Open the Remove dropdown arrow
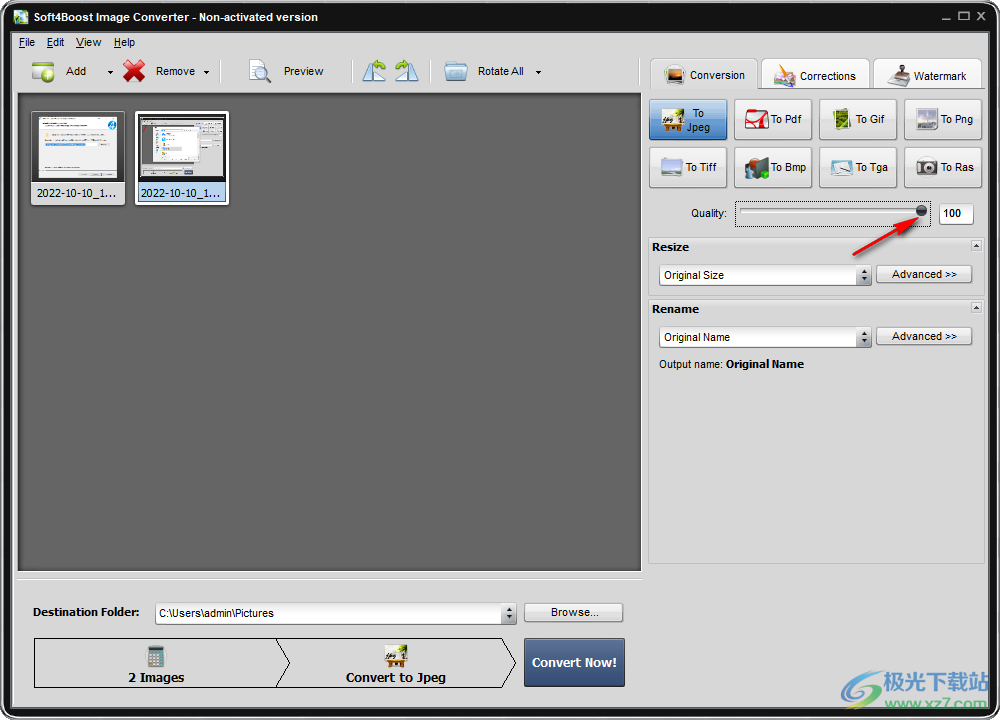This screenshot has height=720, width=1000. 206,72
